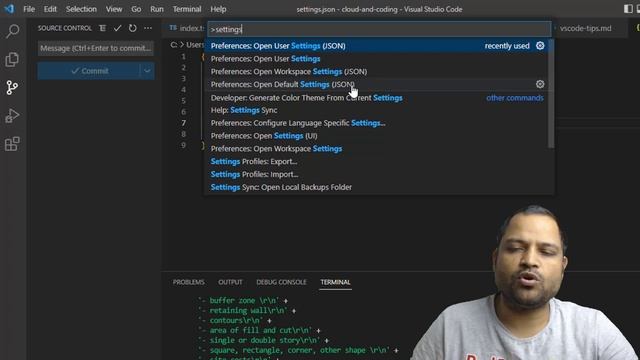Configure keybinding gear for Open User Settings (JSON)
The image size is (640, 360).
pyautogui.click(x=540, y=46)
